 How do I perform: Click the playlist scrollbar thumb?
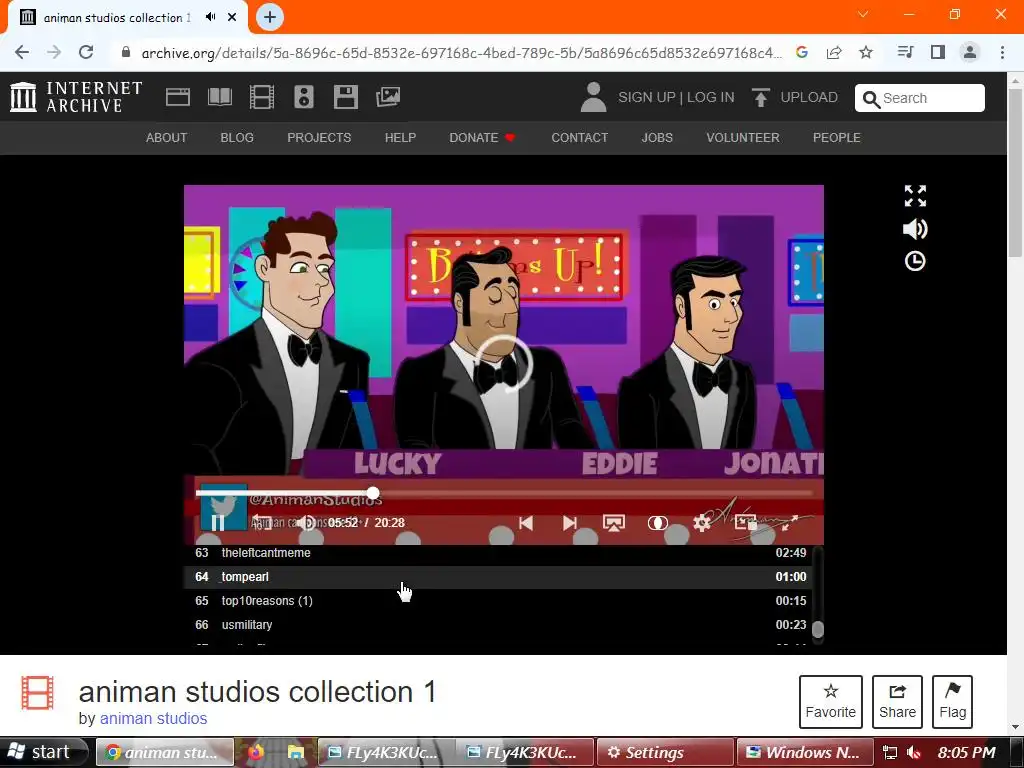pos(818,629)
